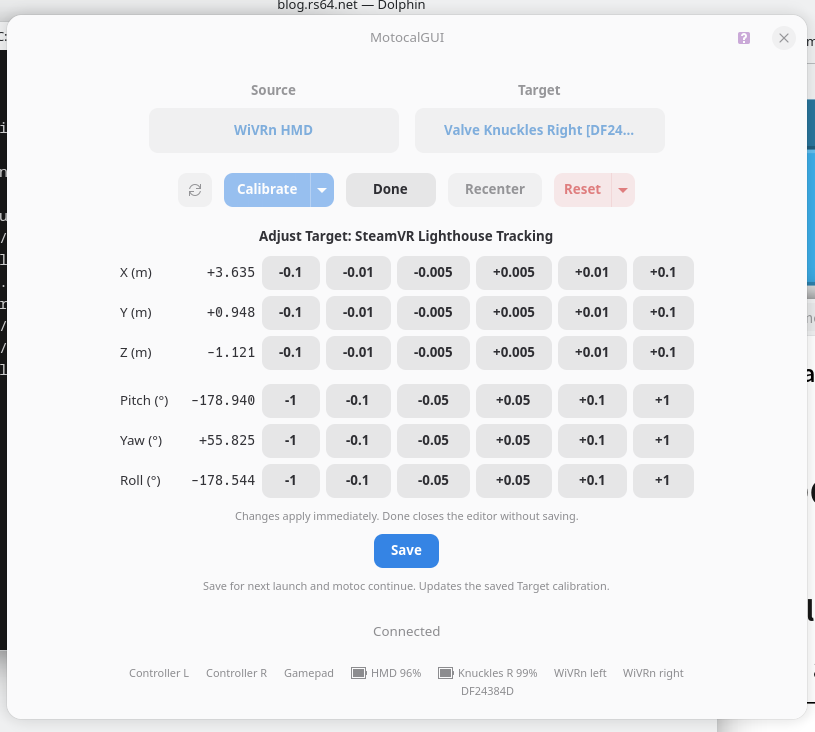Click the WiVRn right status label

tap(653, 673)
